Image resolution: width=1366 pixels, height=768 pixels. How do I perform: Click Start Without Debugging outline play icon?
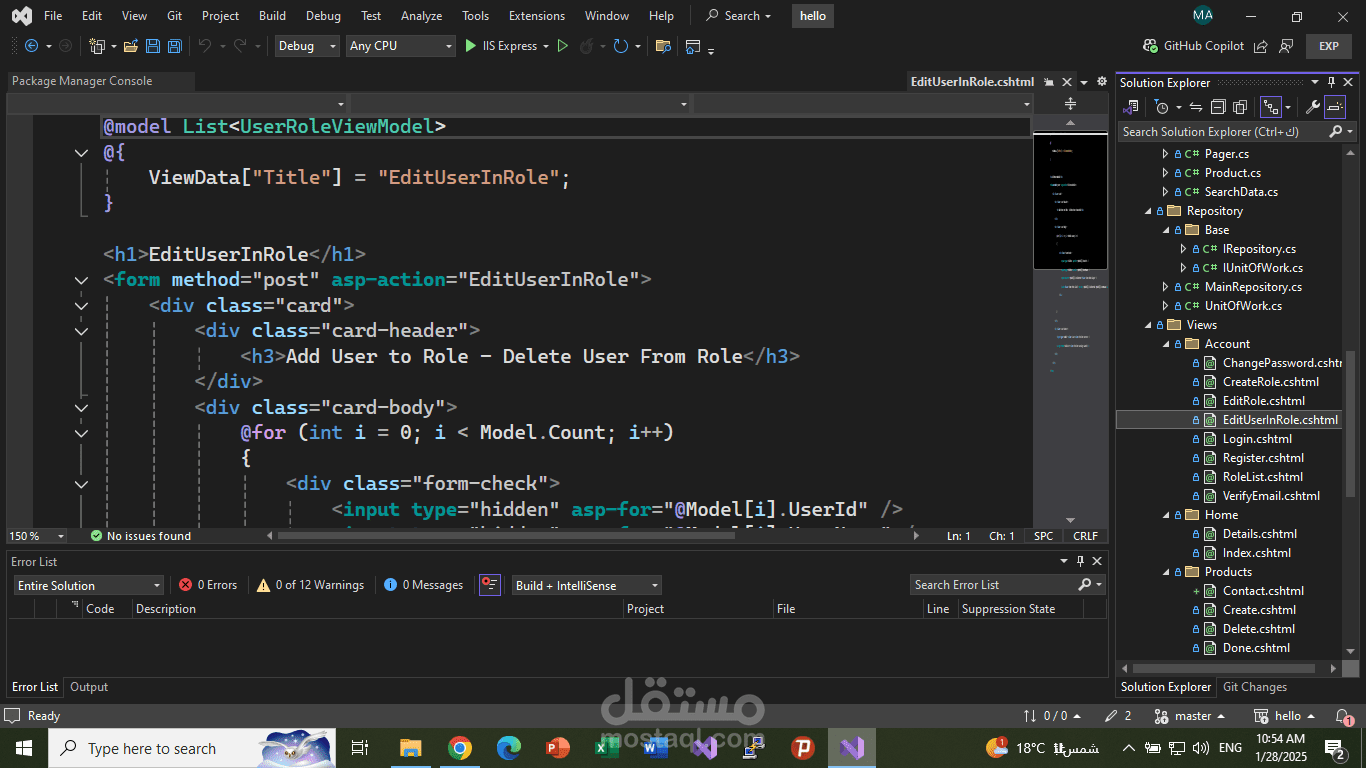tap(562, 46)
